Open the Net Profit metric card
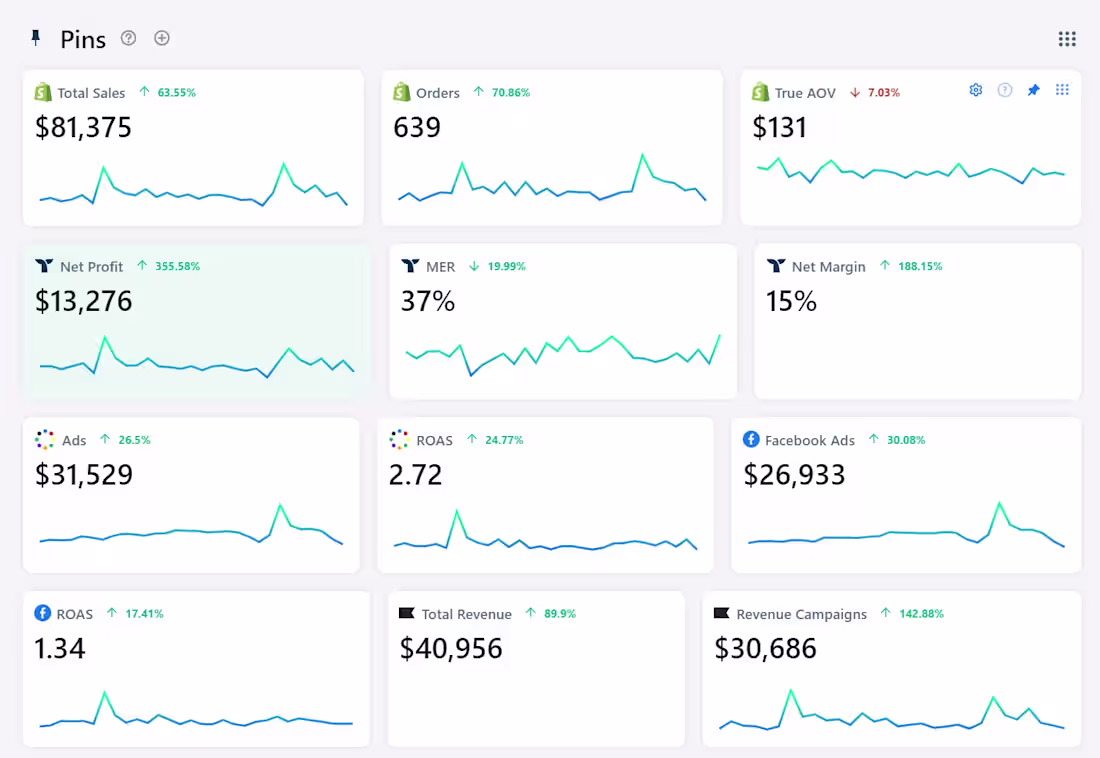 196,320
